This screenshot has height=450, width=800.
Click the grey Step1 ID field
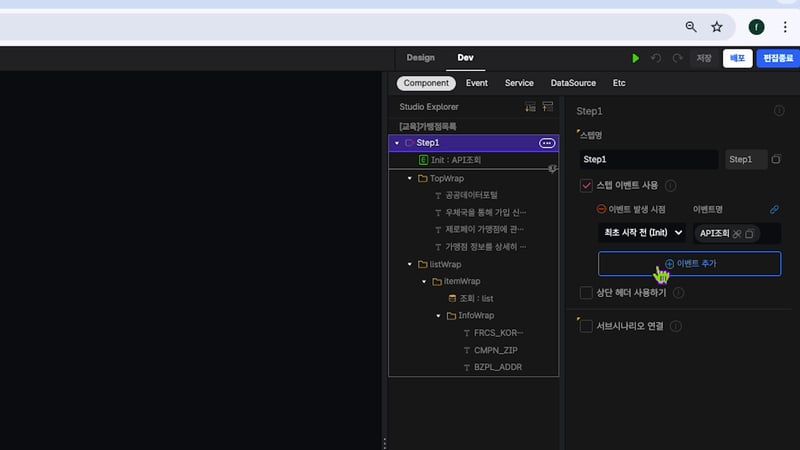(746, 159)
